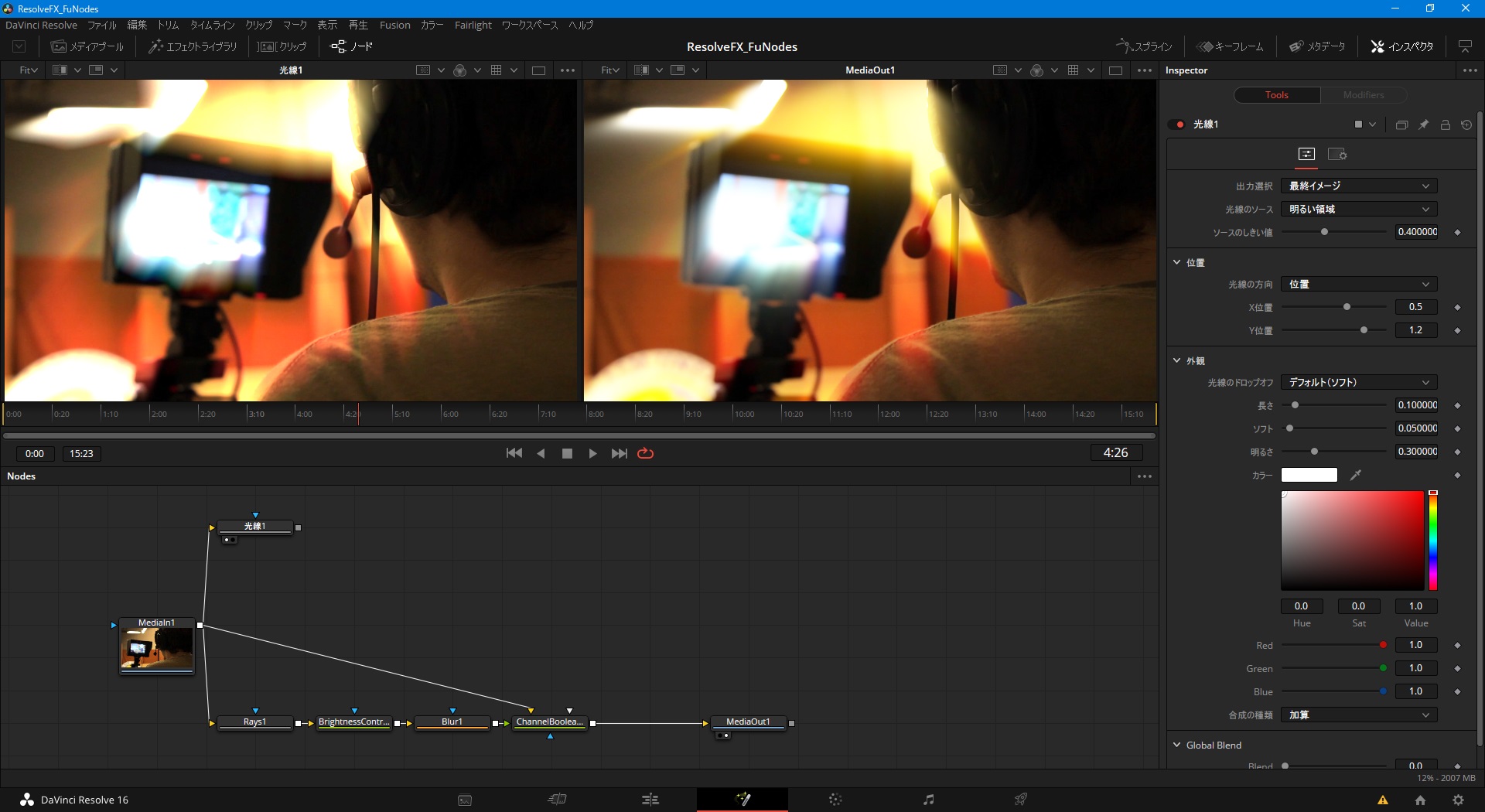1485x812 pixels.
Task: Open Project Settings gear icon
Action: (1458, 800)
